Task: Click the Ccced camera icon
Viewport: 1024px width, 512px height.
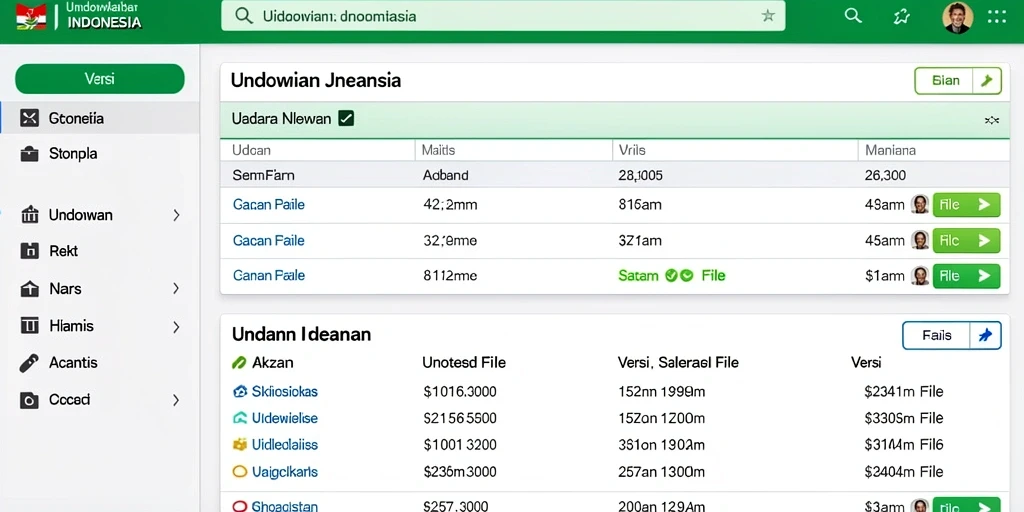Action: pos(29,400)
